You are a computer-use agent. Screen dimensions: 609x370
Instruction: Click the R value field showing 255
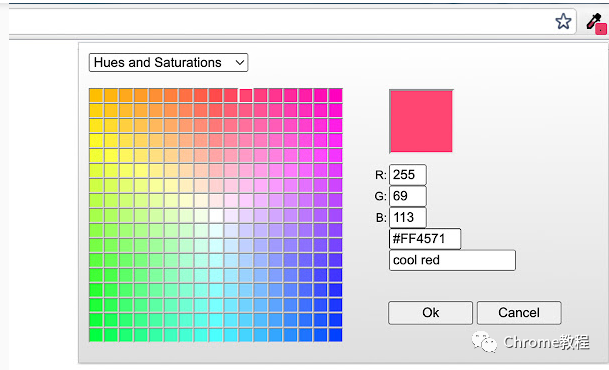(408, 175)
